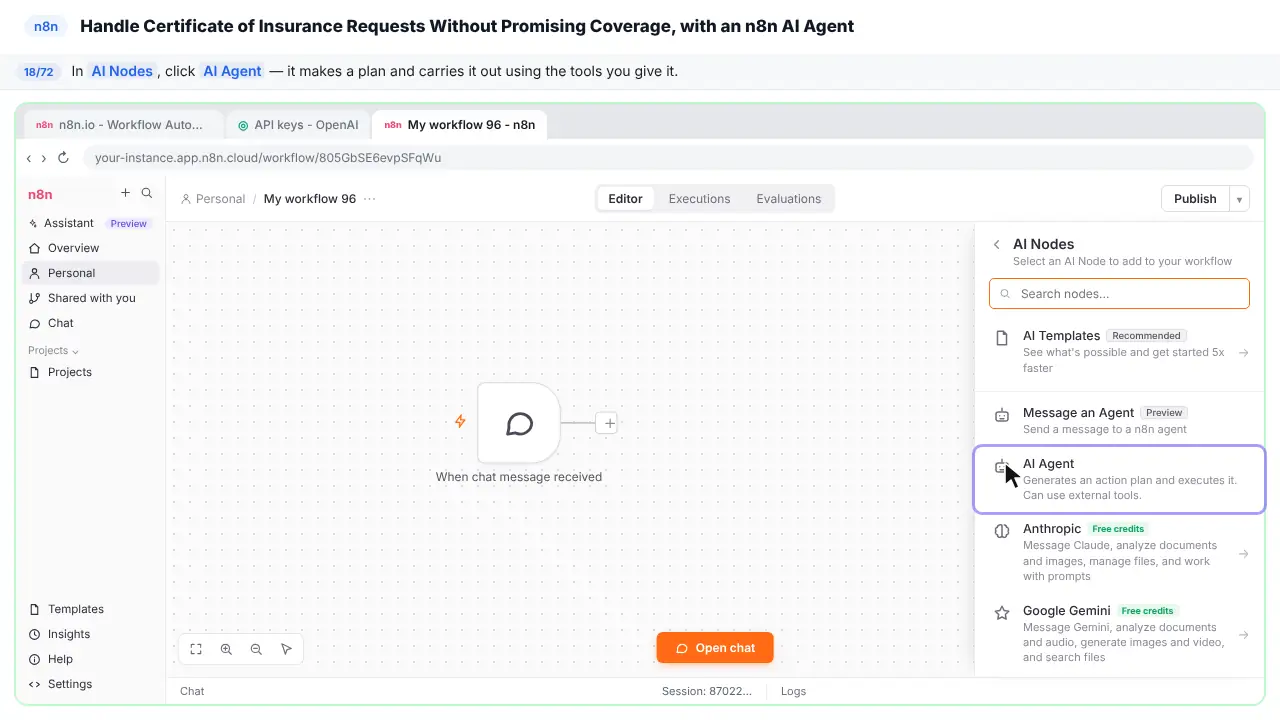Image resolution: width=1280 pixels, height=720 pixels.
Task: Open the Logs panel in bottom bar
Action: (793, 691)
